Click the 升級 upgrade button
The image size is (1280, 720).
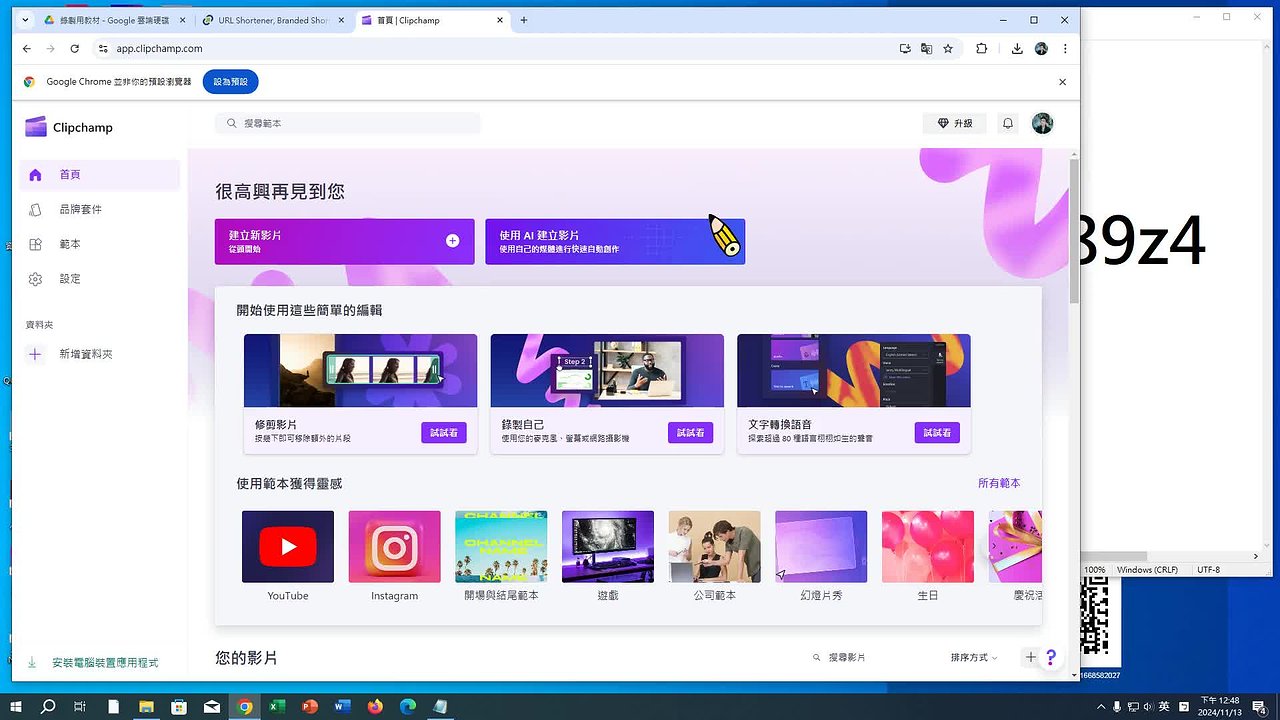point(954,123)
